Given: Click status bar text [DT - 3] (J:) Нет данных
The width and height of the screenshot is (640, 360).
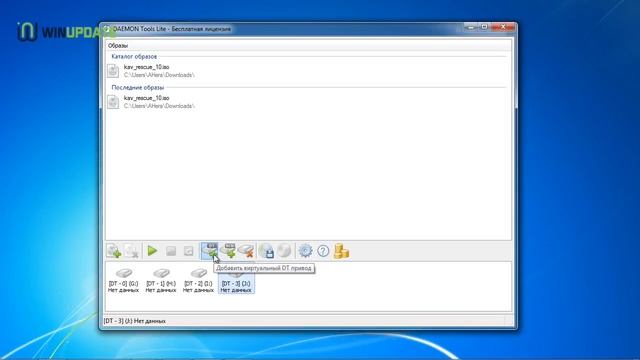Looking at the screenshot, I should pos(134,321).
